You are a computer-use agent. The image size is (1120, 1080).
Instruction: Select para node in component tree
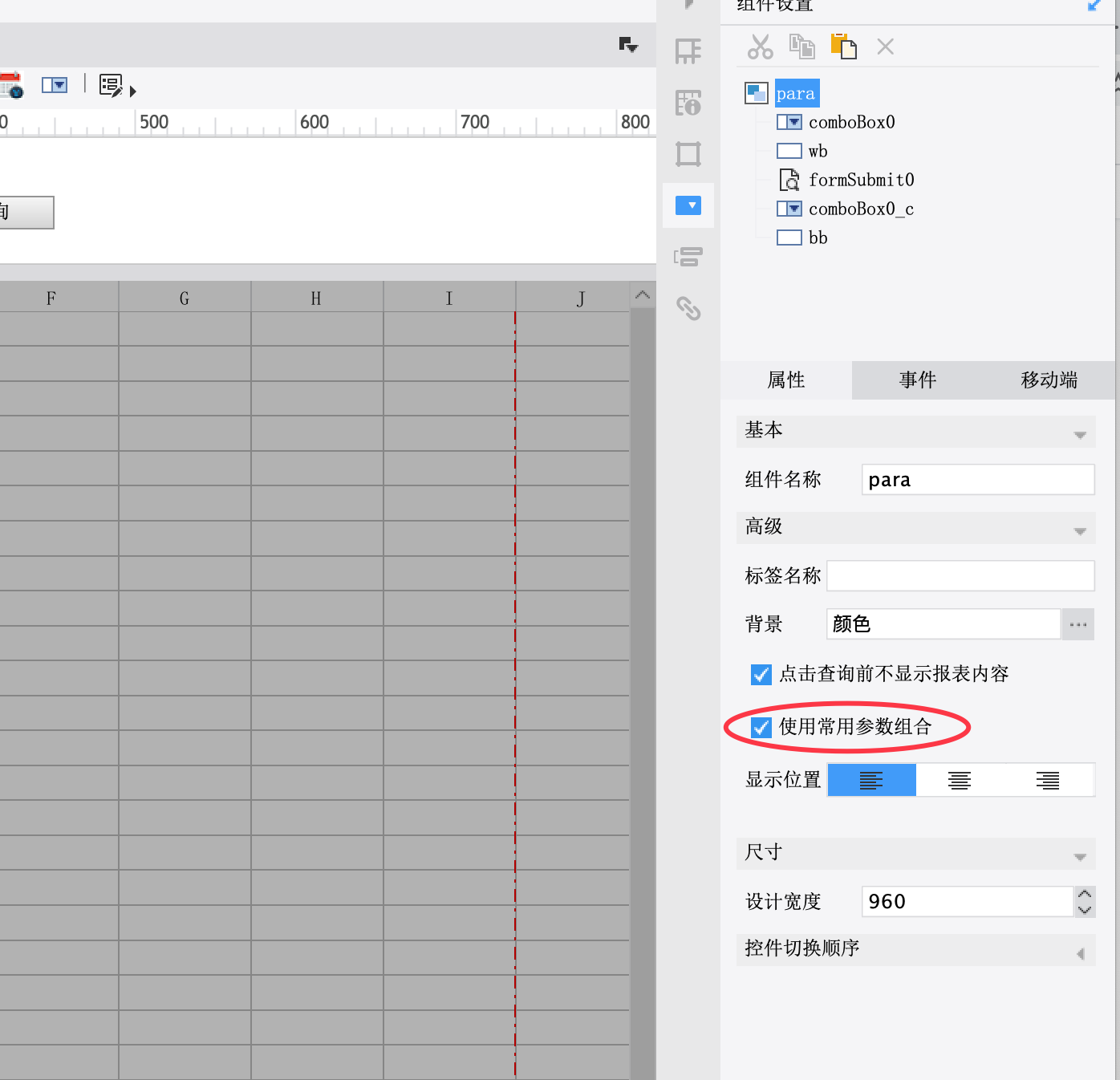click(x=796, y=93)
